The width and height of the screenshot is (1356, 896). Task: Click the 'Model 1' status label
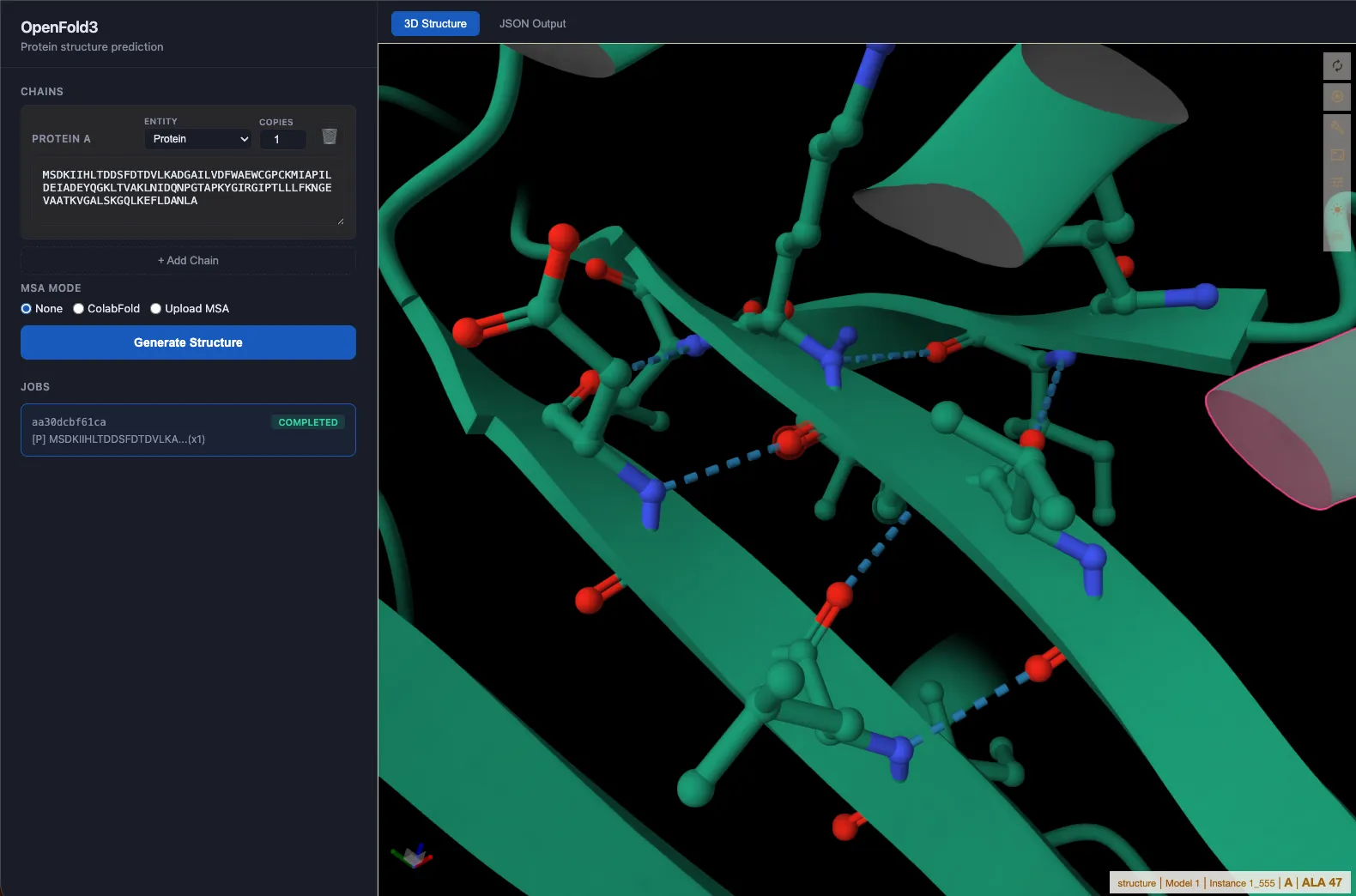[1182, 883]
